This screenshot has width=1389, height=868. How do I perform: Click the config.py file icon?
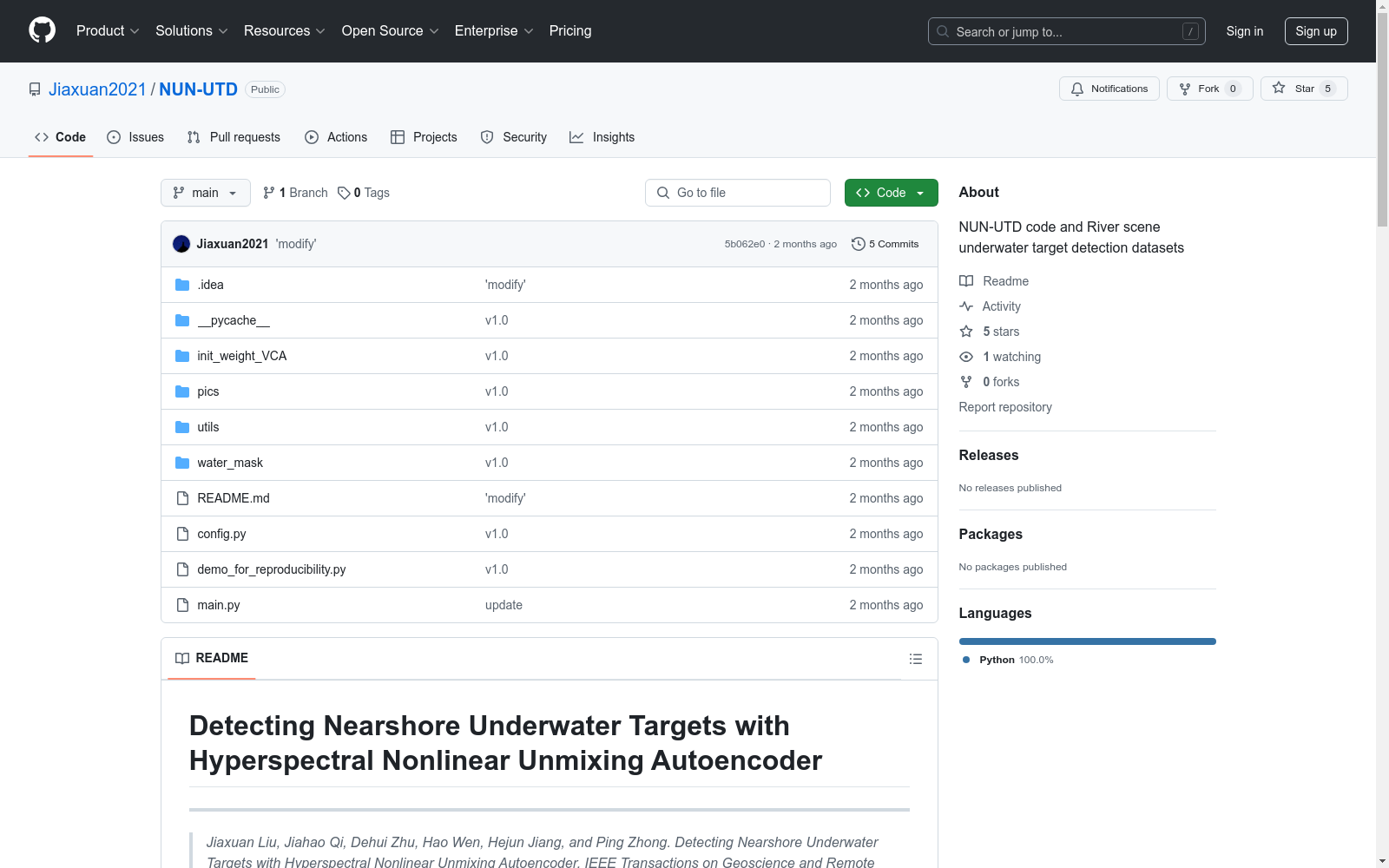(182, 534)
